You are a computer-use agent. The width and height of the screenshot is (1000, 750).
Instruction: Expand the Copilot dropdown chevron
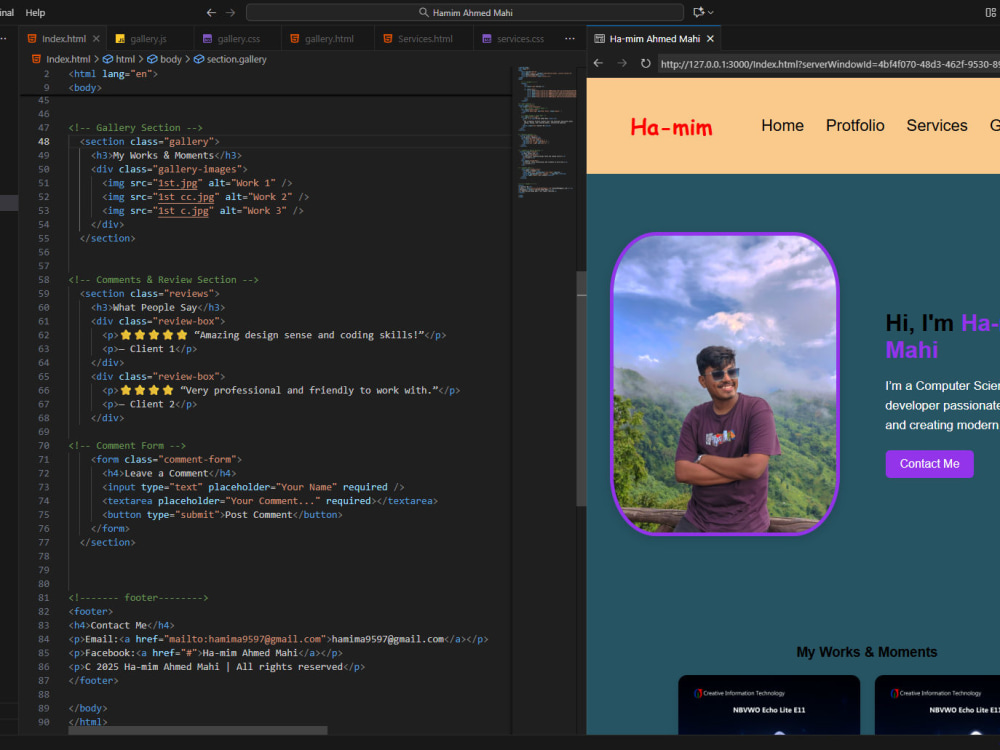(x=710, y=12)
